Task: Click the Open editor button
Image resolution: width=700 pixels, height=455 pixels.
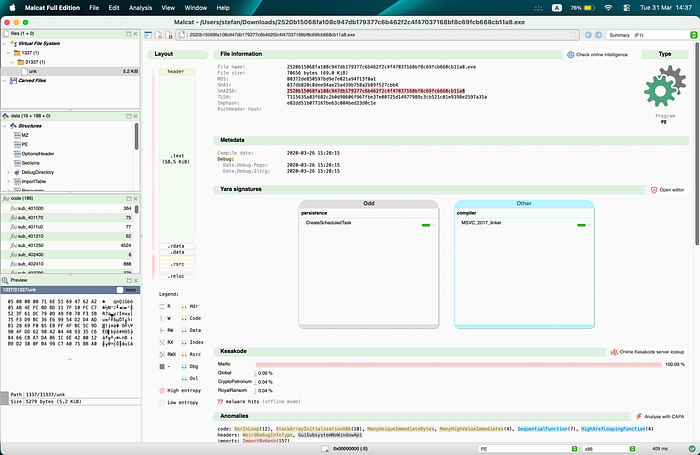Action: 667,190
